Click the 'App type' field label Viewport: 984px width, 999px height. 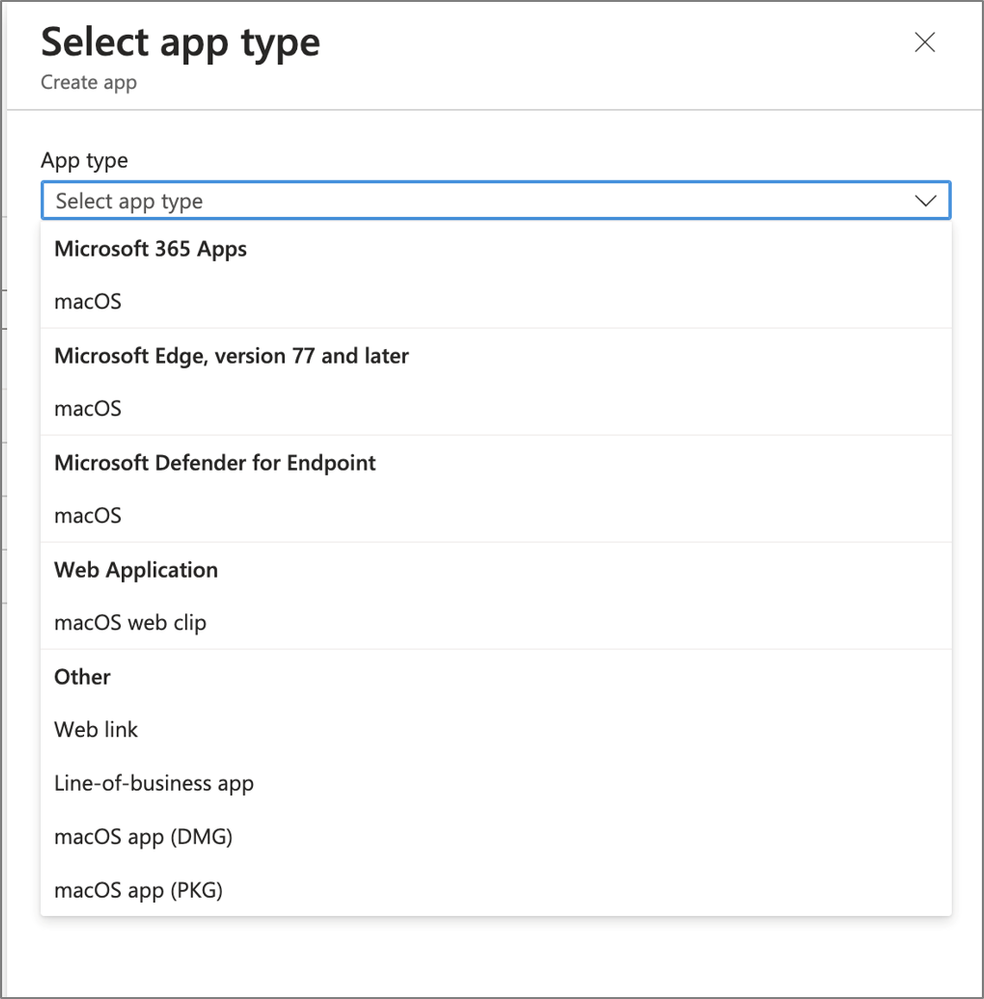click(84, 160)
